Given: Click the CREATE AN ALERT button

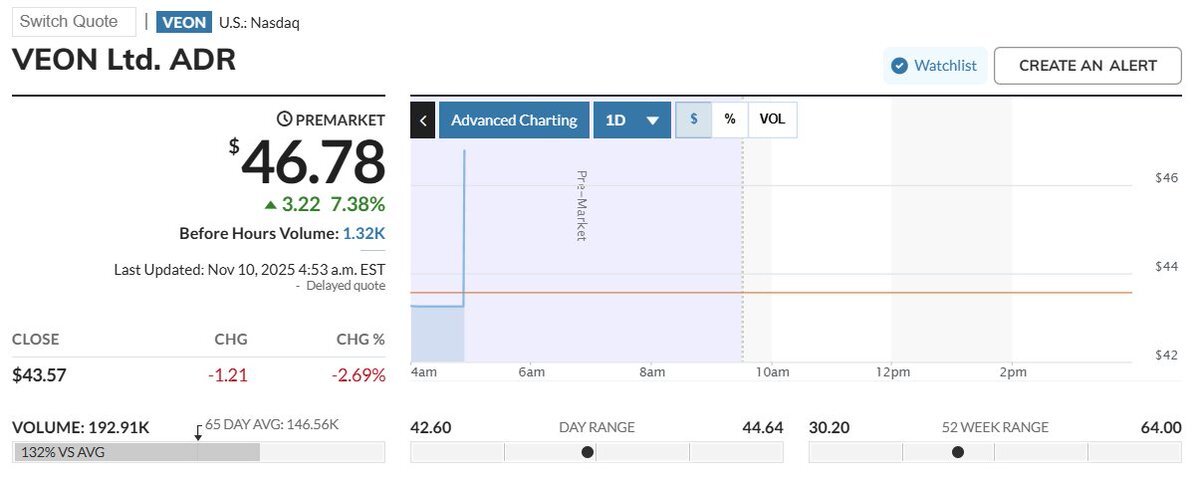Looking at the screenshot, I should [1087, 66].
